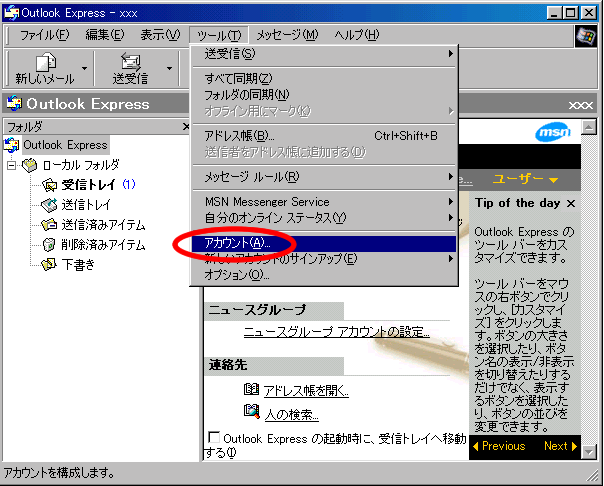This screenshot has width=604, height=486.
Task: Click the address book icon by アドレス帳を開く
Action: (x=251, y=389)
